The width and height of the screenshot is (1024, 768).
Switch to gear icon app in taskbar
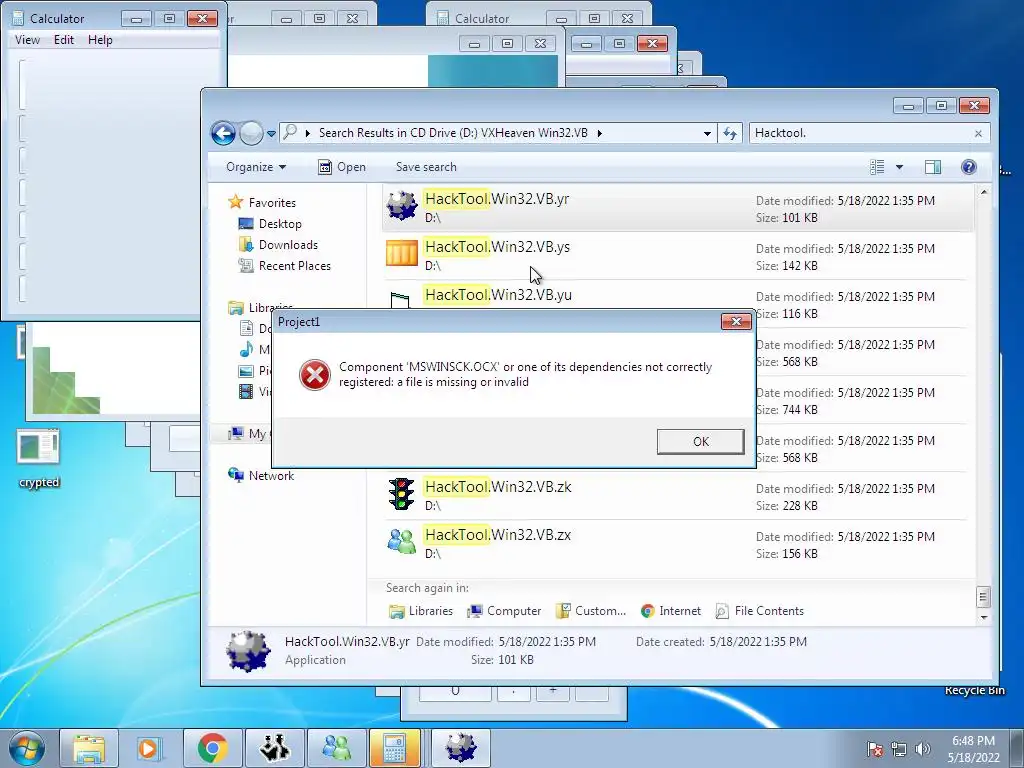pyautogui.click(x=460, y=748)
